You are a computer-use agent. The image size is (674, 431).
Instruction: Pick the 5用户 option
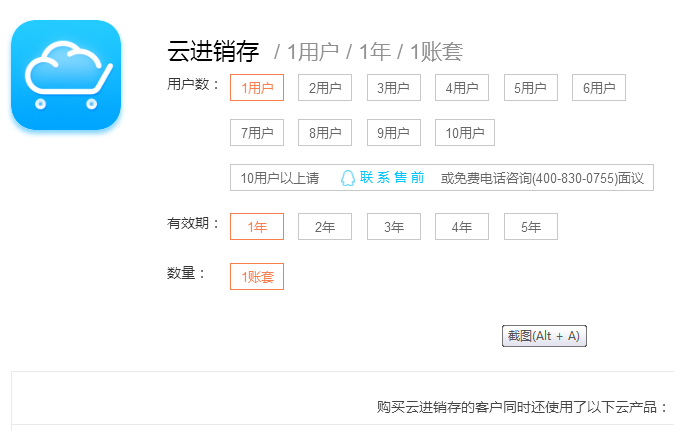531,88
